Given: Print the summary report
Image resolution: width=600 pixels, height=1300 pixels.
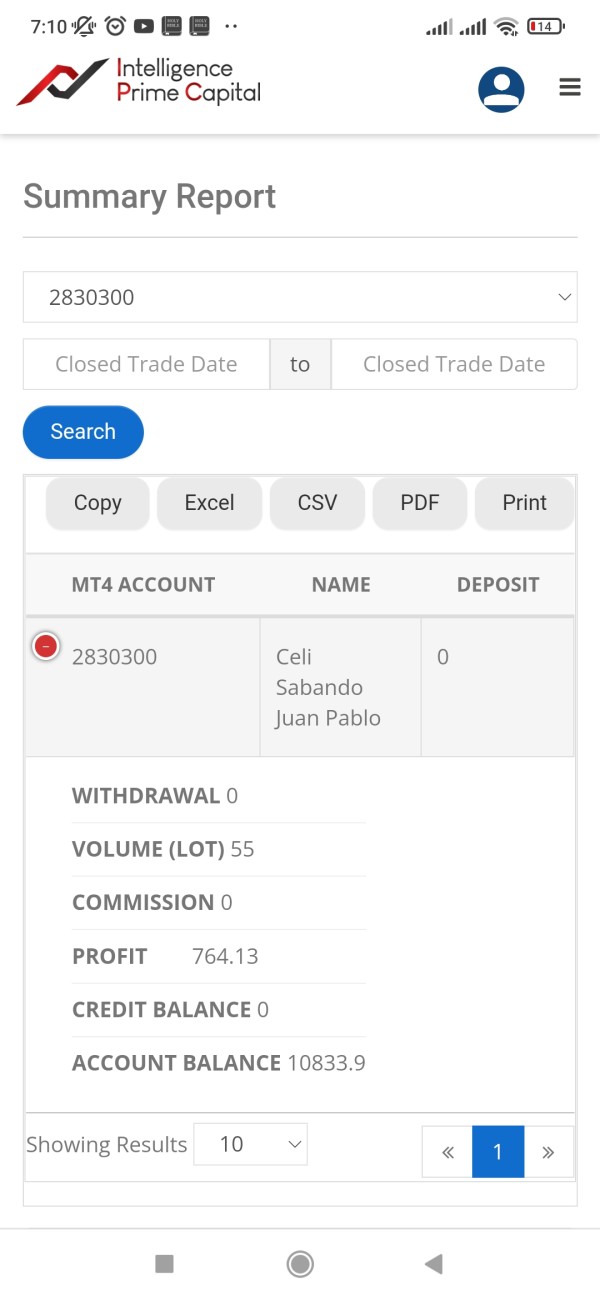Looking at the screenshot, I should pos(524,503).
